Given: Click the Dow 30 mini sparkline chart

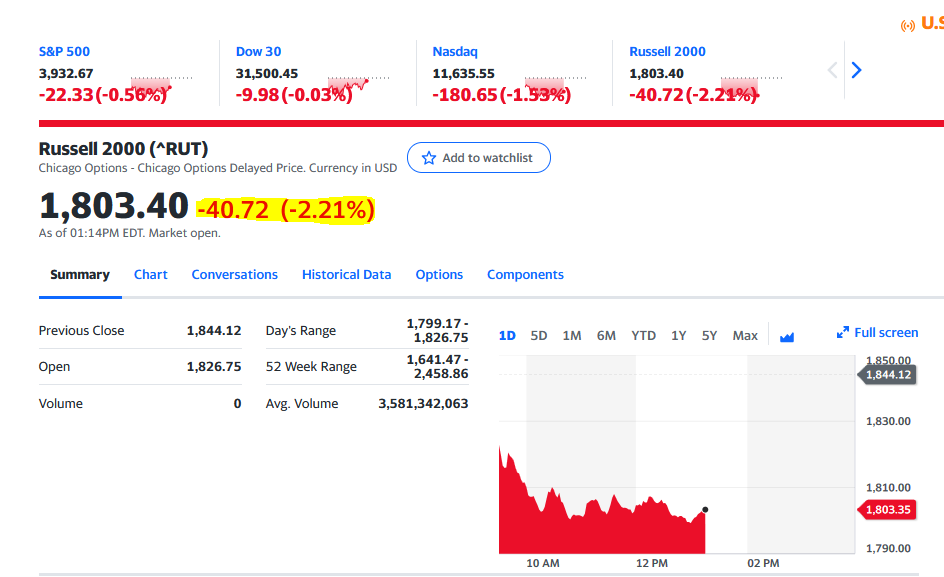Looking at the screenshot, I should pyautogui.click(x=358, y=88).
